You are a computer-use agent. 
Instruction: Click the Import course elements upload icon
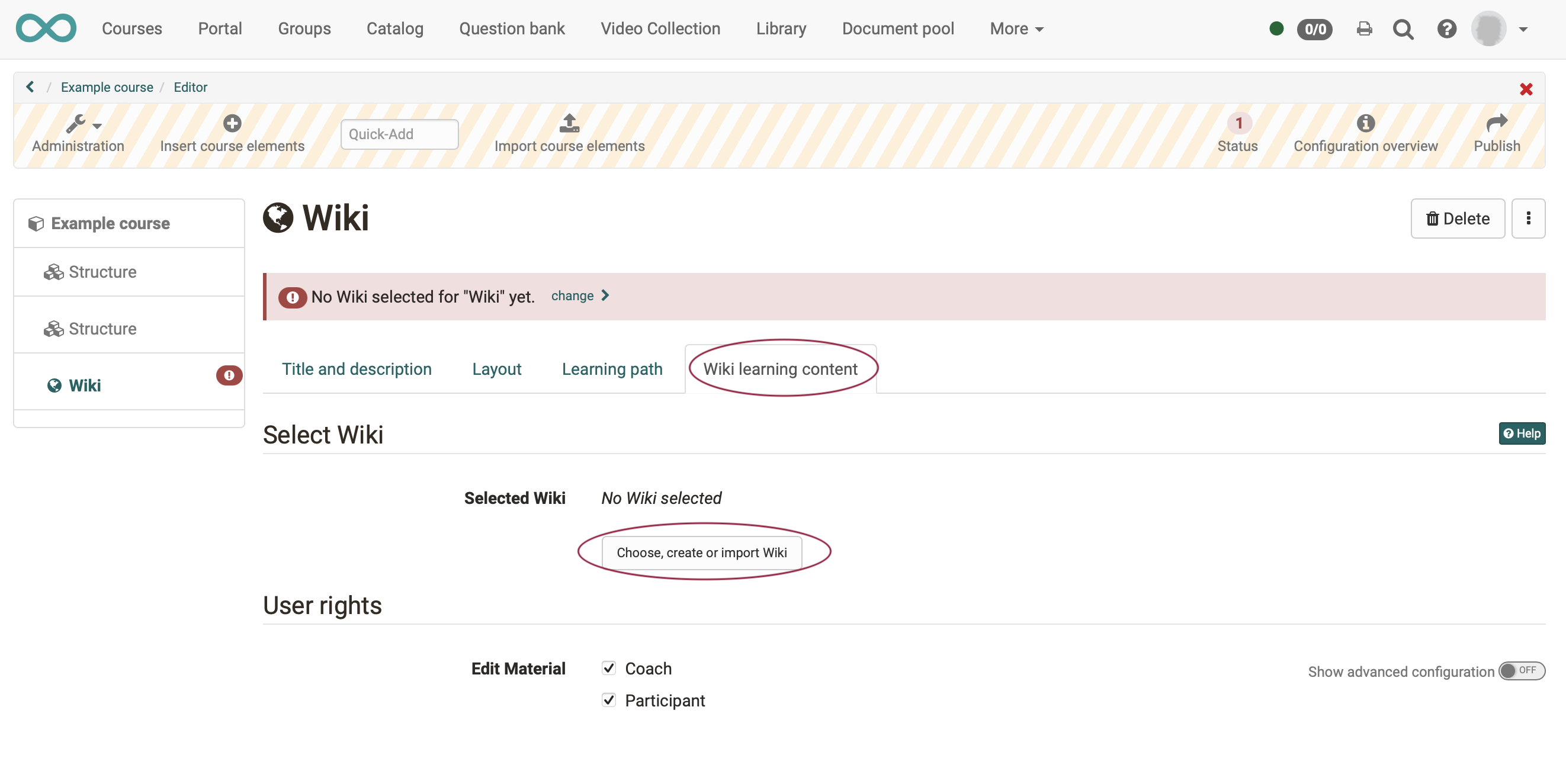point(569,123)
